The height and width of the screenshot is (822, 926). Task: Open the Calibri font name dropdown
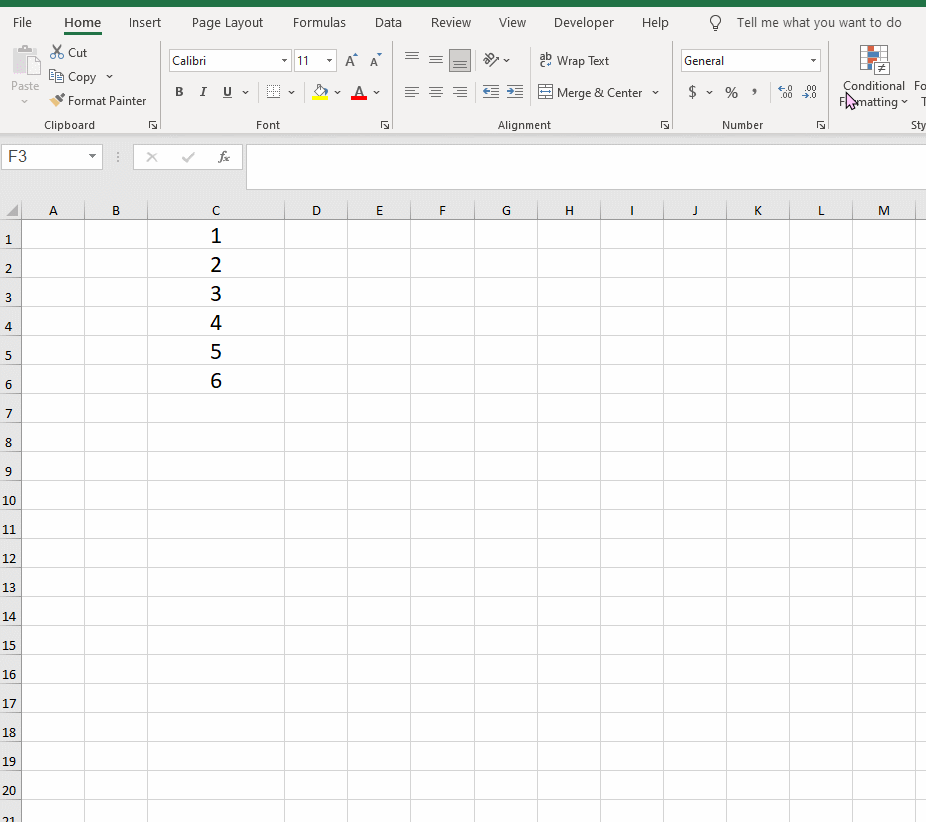284,60
